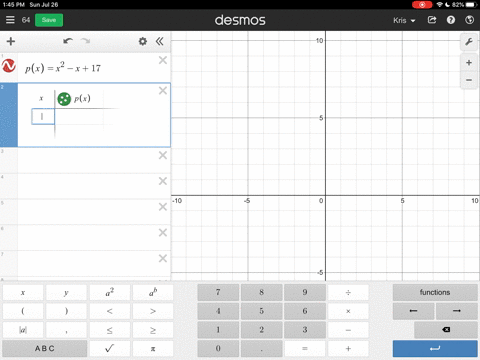Viewport: 480px width, 360px height.
Task: Delete empty expression row 6
Action: 163,233
